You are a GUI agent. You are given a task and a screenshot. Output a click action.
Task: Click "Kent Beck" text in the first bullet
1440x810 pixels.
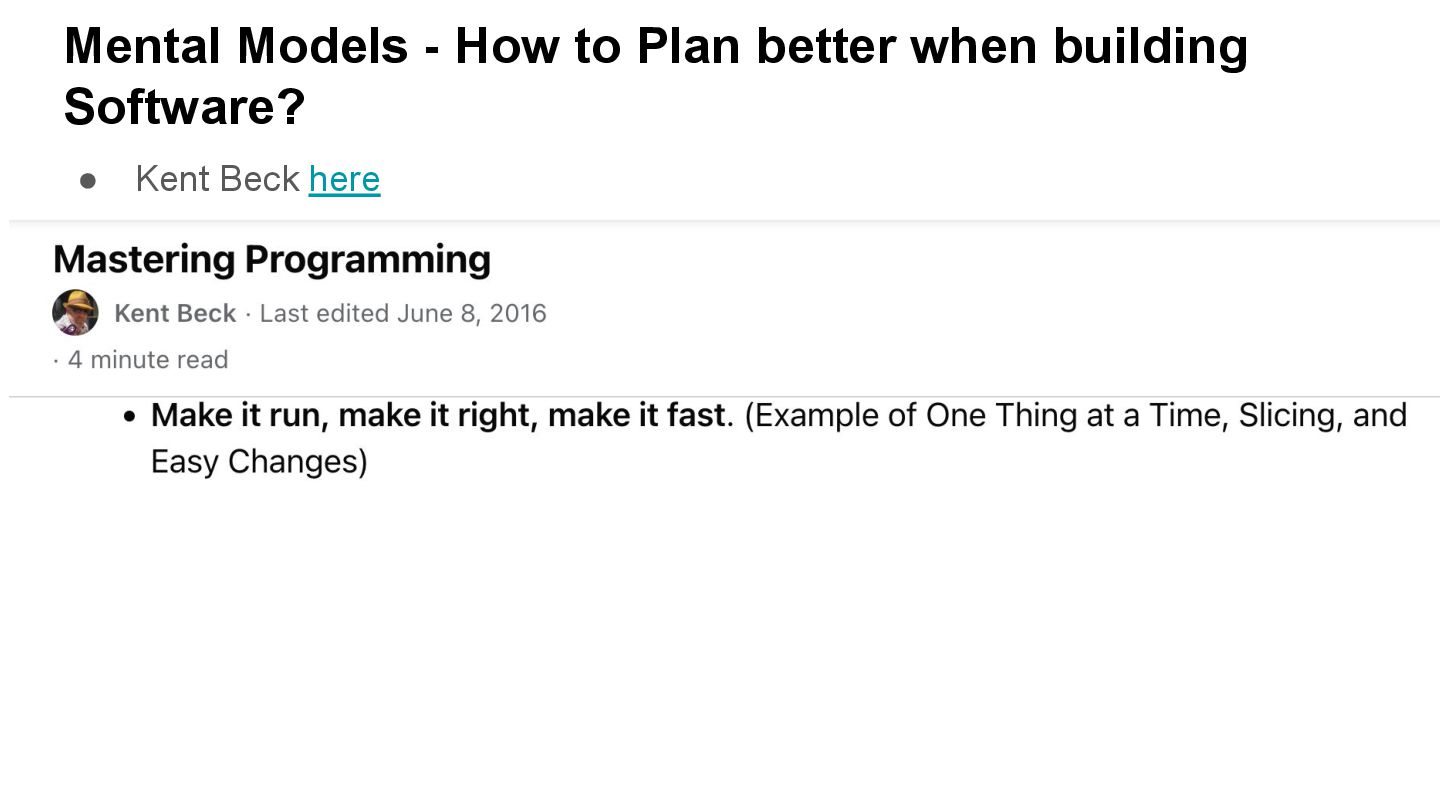coord(217,179)
